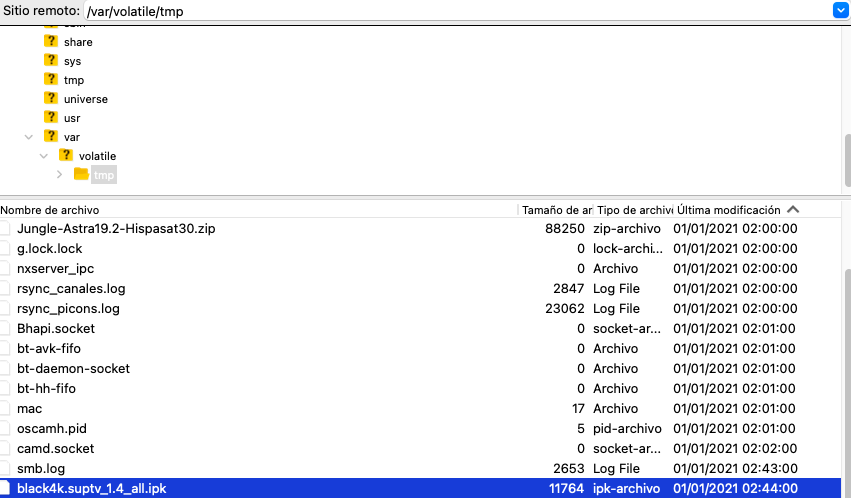
Task: Click the file icon beside smb.log
Action: pyautogui.click(x=5, y=469)
